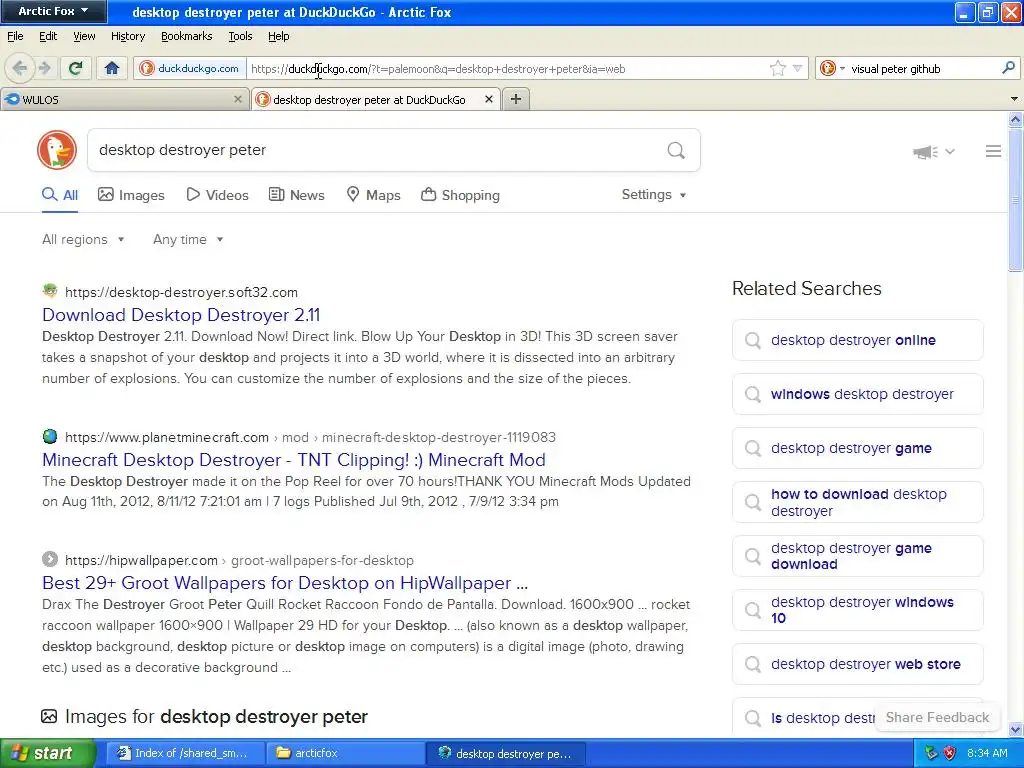The height and width of the screenshot is (768, 1024).
Task: Open the Windows Start button
Action: pyautogui.click(x=48, y=753)
